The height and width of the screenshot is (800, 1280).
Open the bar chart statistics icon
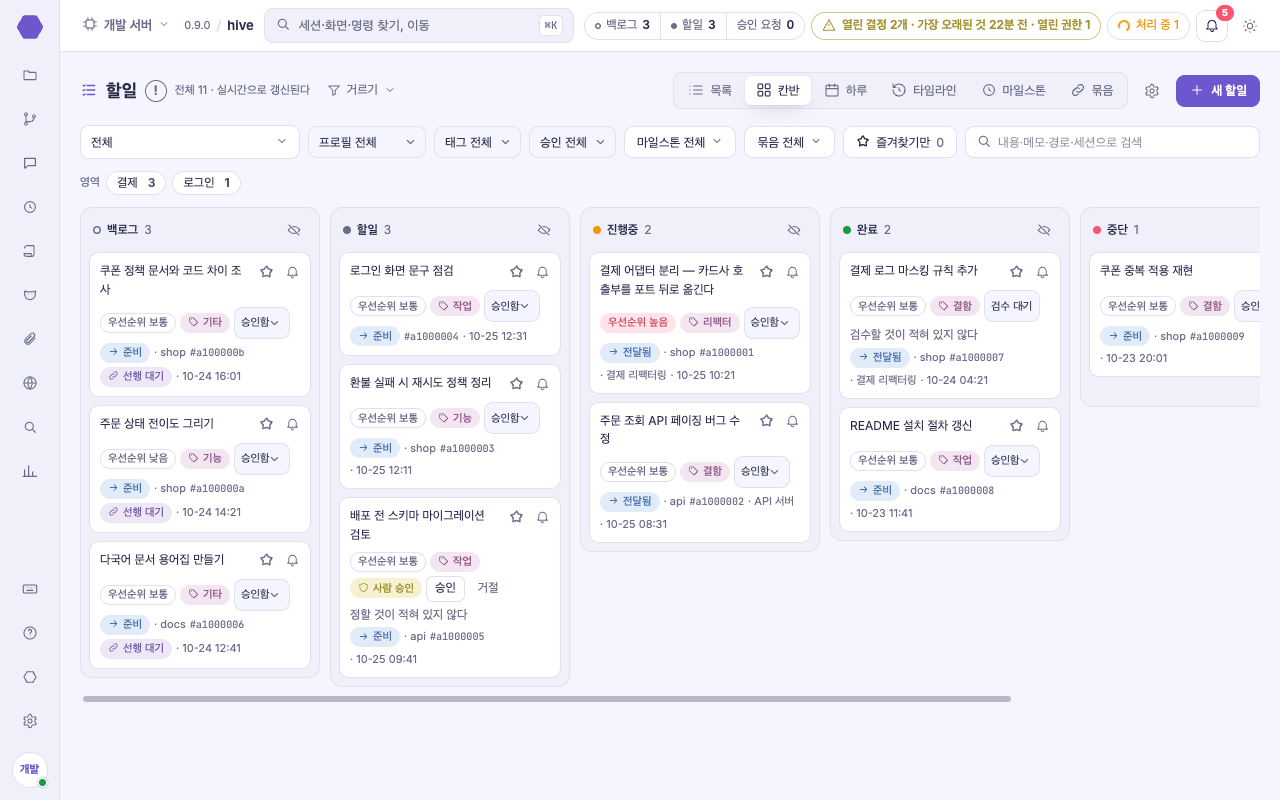coord(30,471)
